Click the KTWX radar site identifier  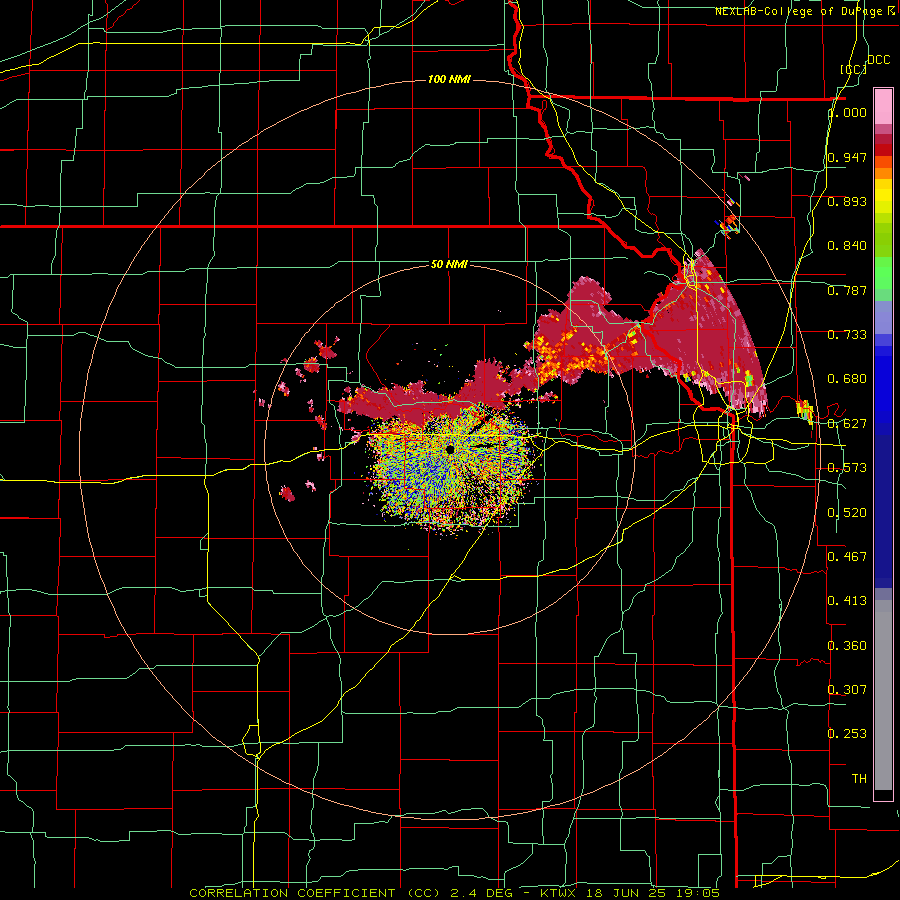pos(558,893)
